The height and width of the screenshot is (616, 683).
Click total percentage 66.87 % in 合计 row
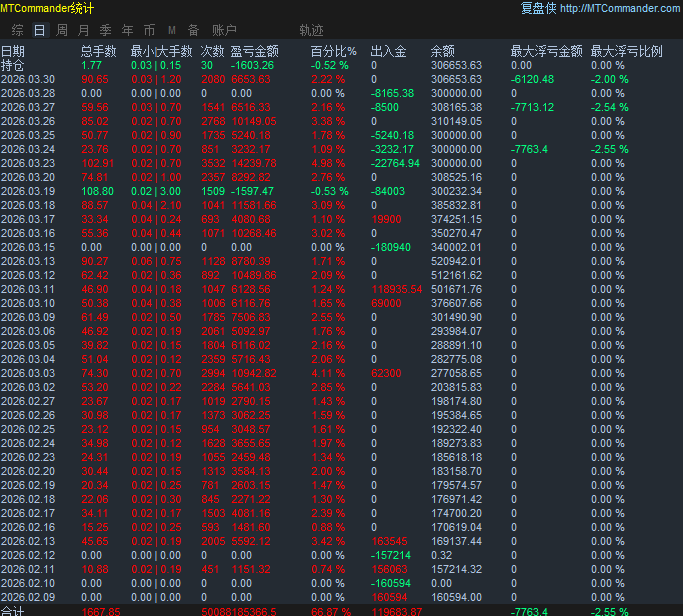[331, 611]
